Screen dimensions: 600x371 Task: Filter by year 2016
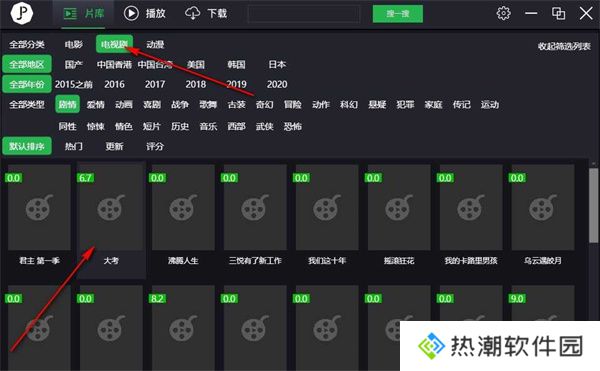tap(114, 84)
